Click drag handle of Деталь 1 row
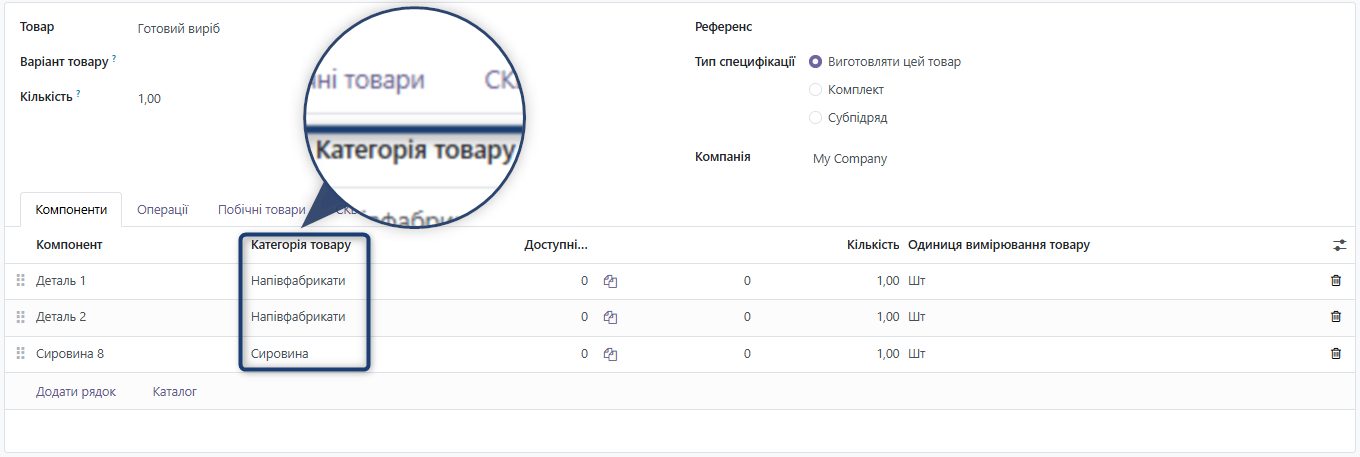Screen dimensions: 1360x457 pos(20,281)
